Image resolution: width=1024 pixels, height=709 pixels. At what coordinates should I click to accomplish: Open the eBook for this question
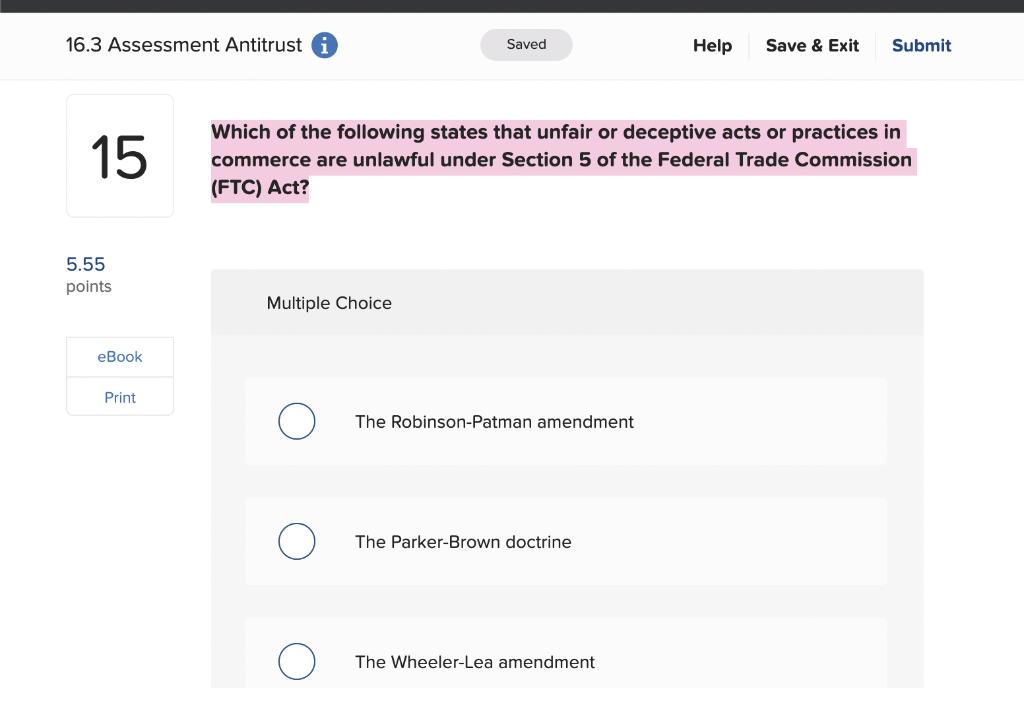click(119, 356)
